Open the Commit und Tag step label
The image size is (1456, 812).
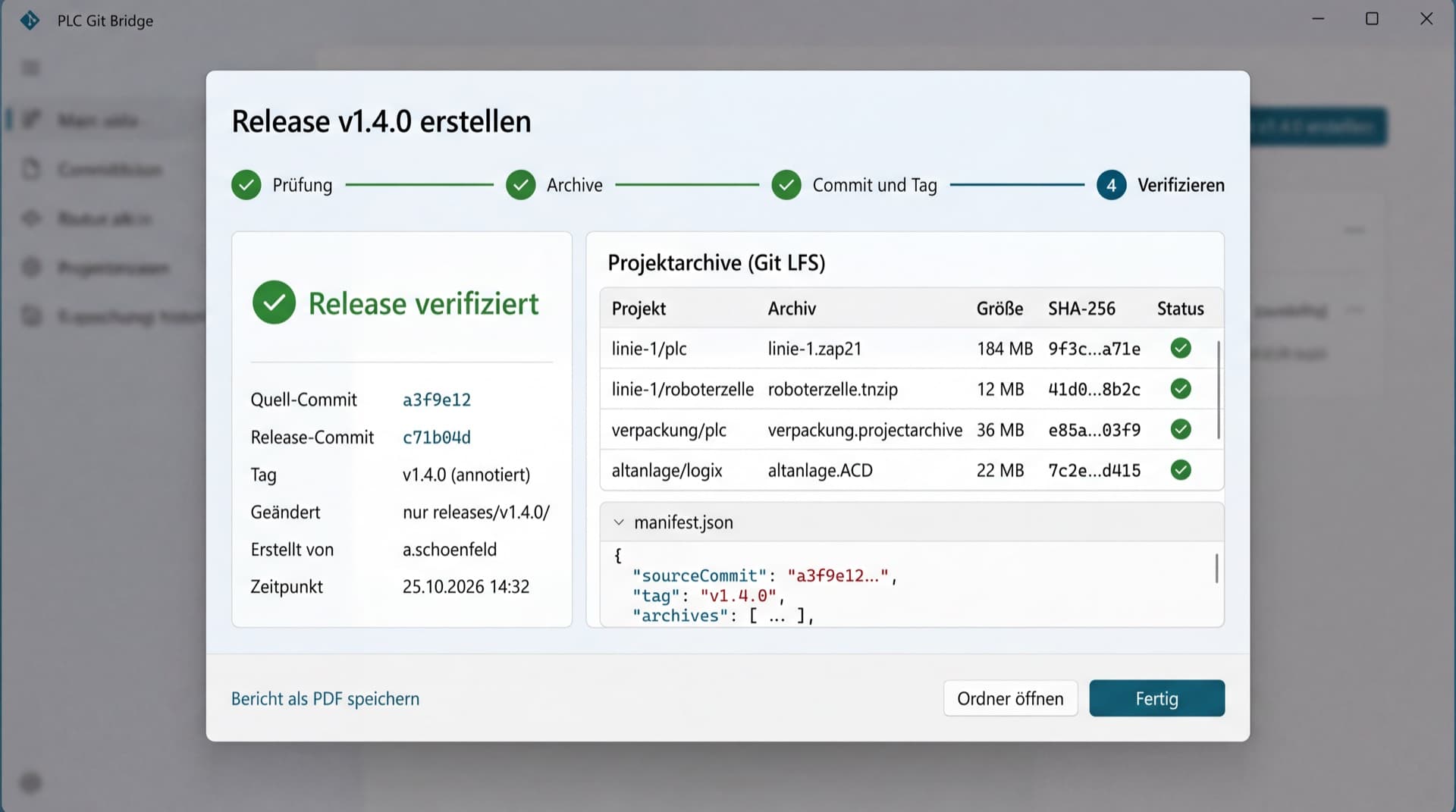click(874, 186)
